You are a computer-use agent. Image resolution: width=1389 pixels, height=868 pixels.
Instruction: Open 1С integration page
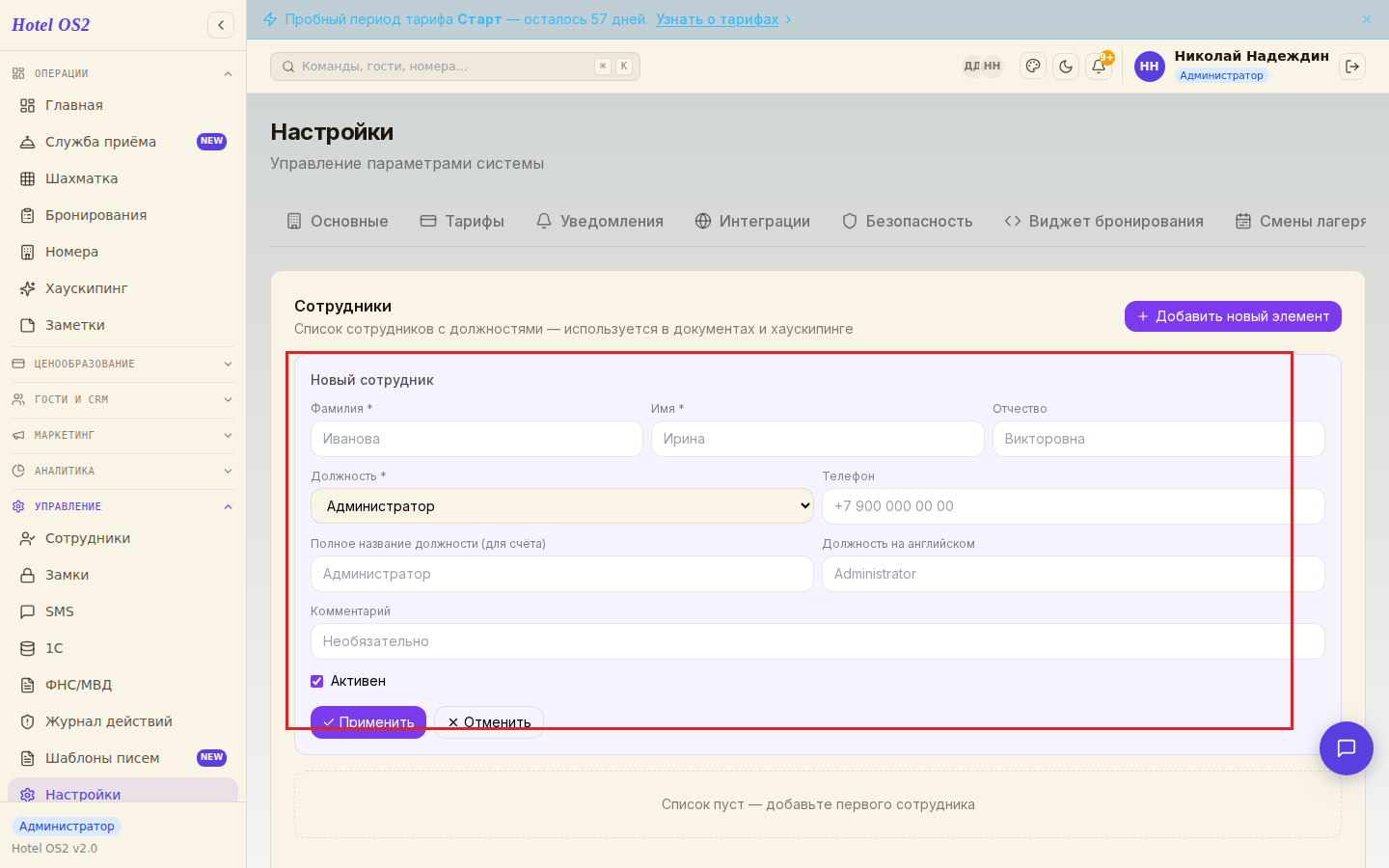tap(122, 648)
